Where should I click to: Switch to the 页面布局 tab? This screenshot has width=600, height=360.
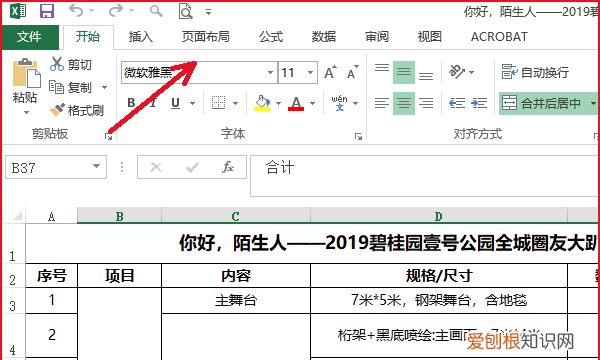tap(206, 37)
